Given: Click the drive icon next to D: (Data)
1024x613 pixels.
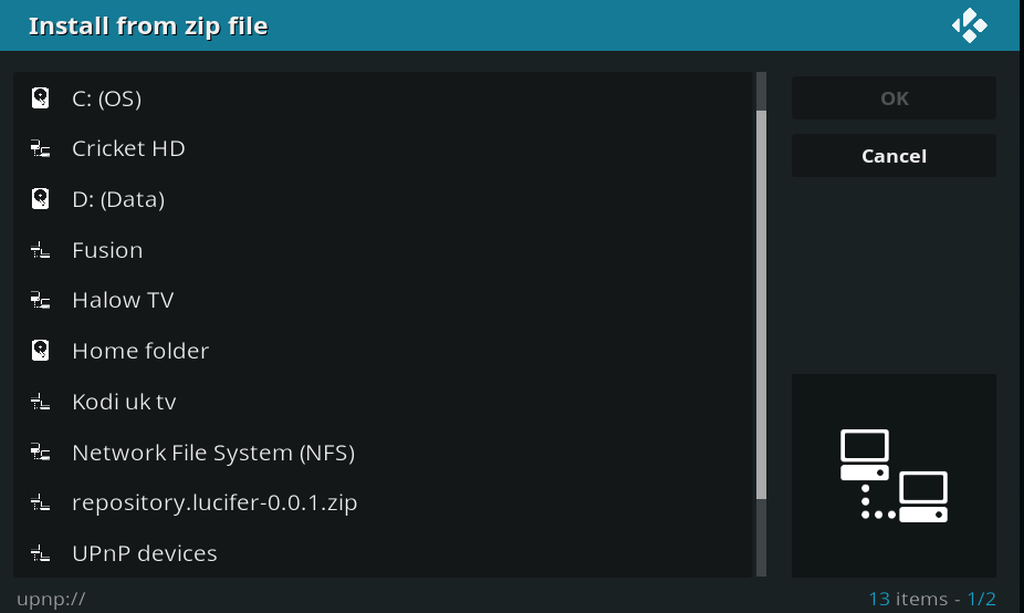Looking at the screenshot, I should tap(40, 199).
